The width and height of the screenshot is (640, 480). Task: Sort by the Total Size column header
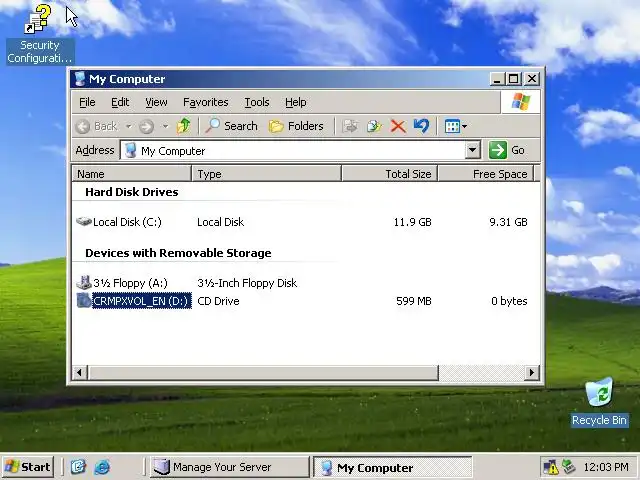pos(389,174)
